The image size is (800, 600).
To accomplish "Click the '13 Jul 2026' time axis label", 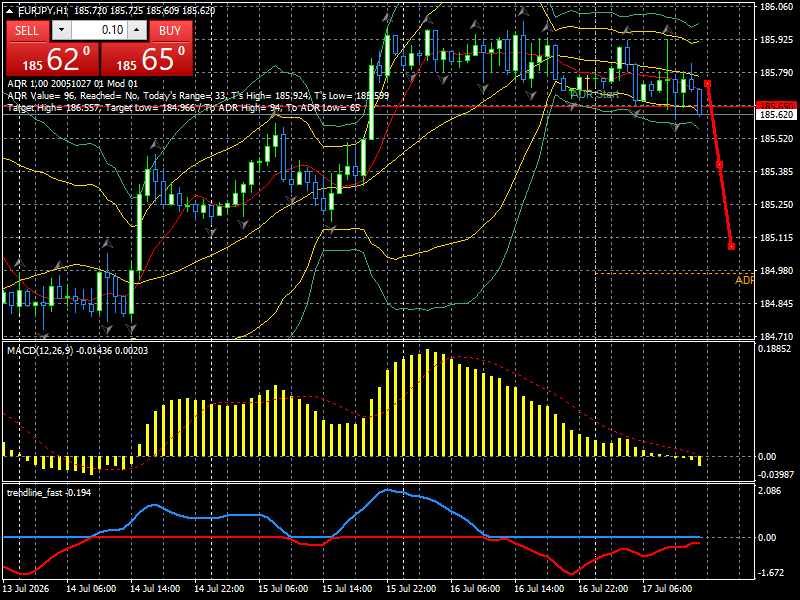I will point(26,588).
